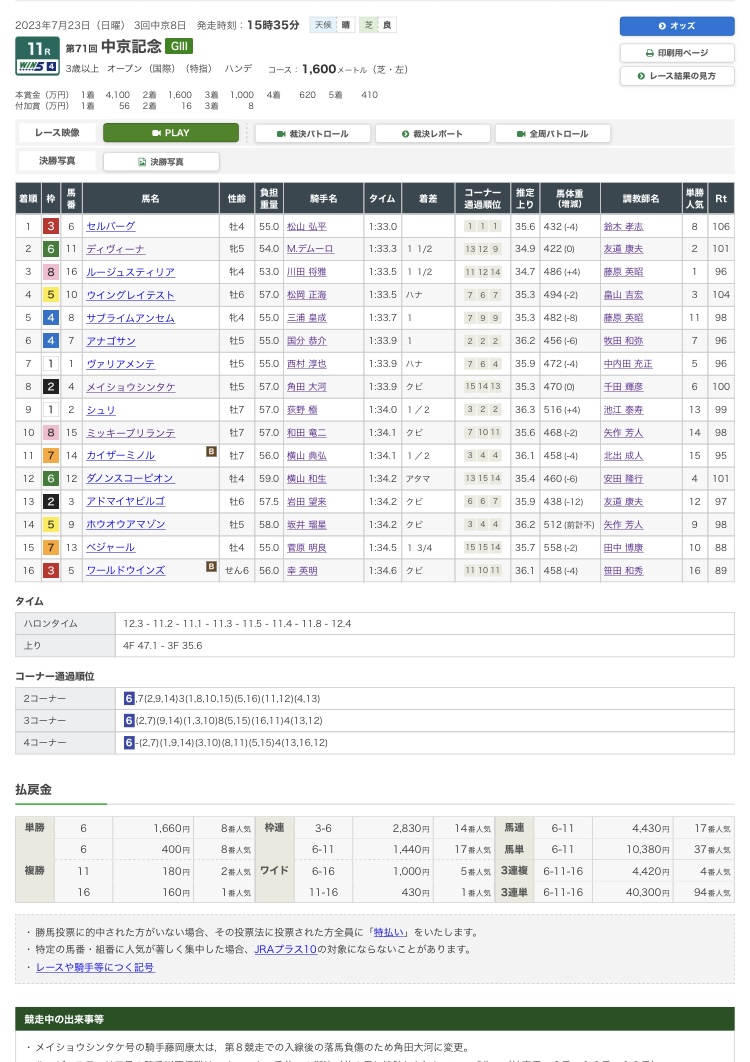Open trainer 鈴木 孝志 link
The width and height of the screenshot is (750, 1062).
pyautogui.click(x=623, y=227)
